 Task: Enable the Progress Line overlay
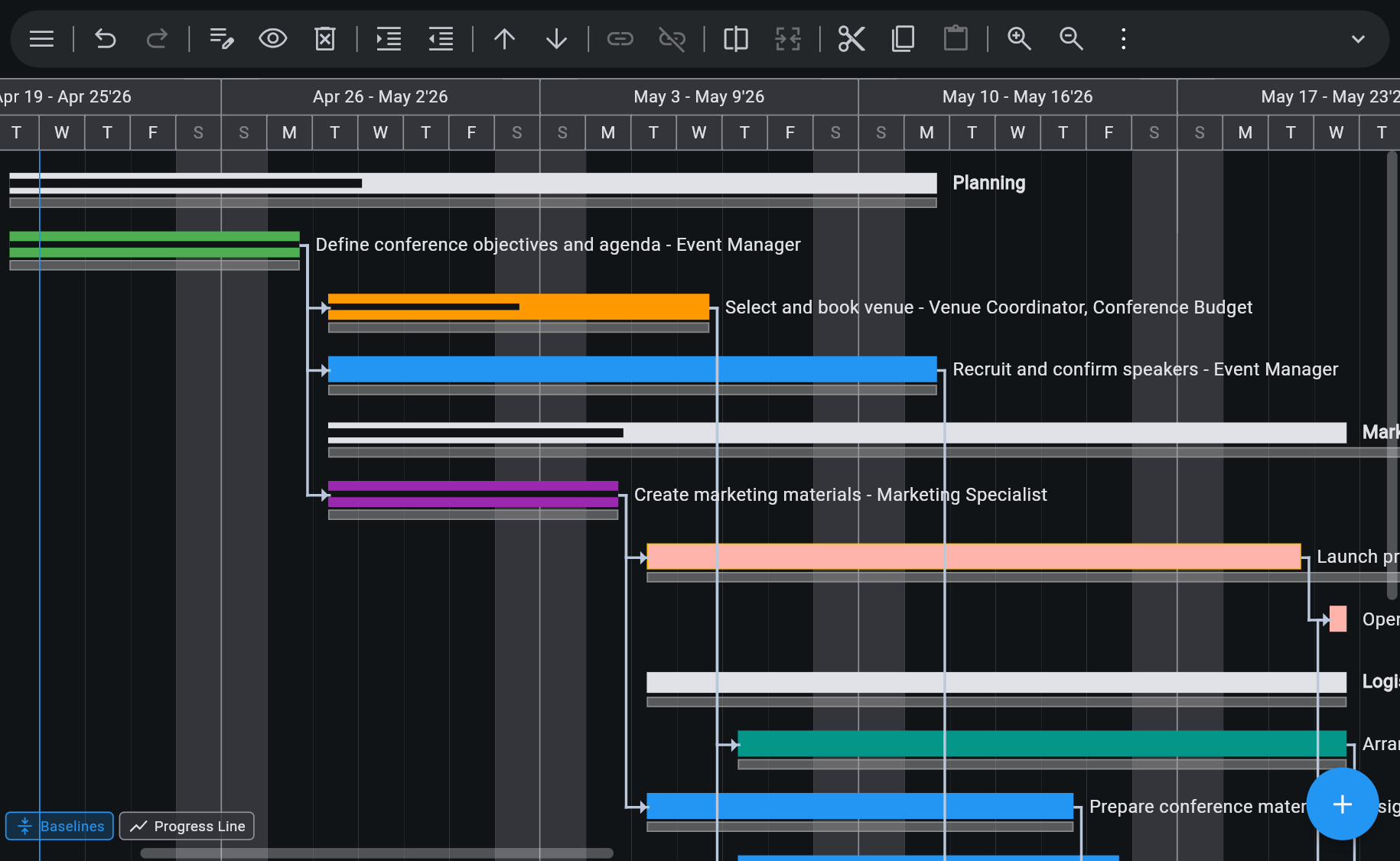(x=187, y=826)
